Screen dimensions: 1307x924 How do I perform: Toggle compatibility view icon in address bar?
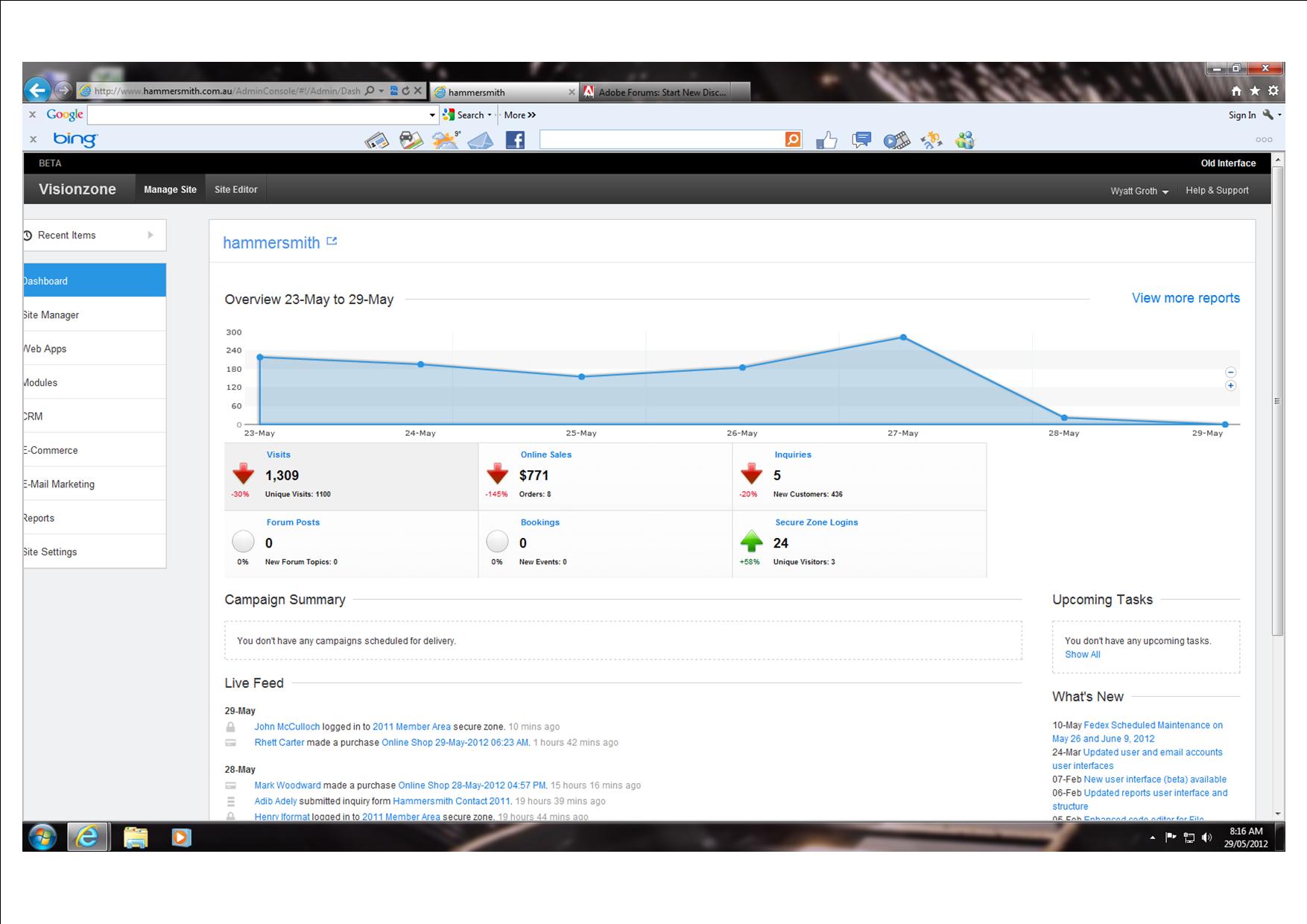click(x=394, y=91)
